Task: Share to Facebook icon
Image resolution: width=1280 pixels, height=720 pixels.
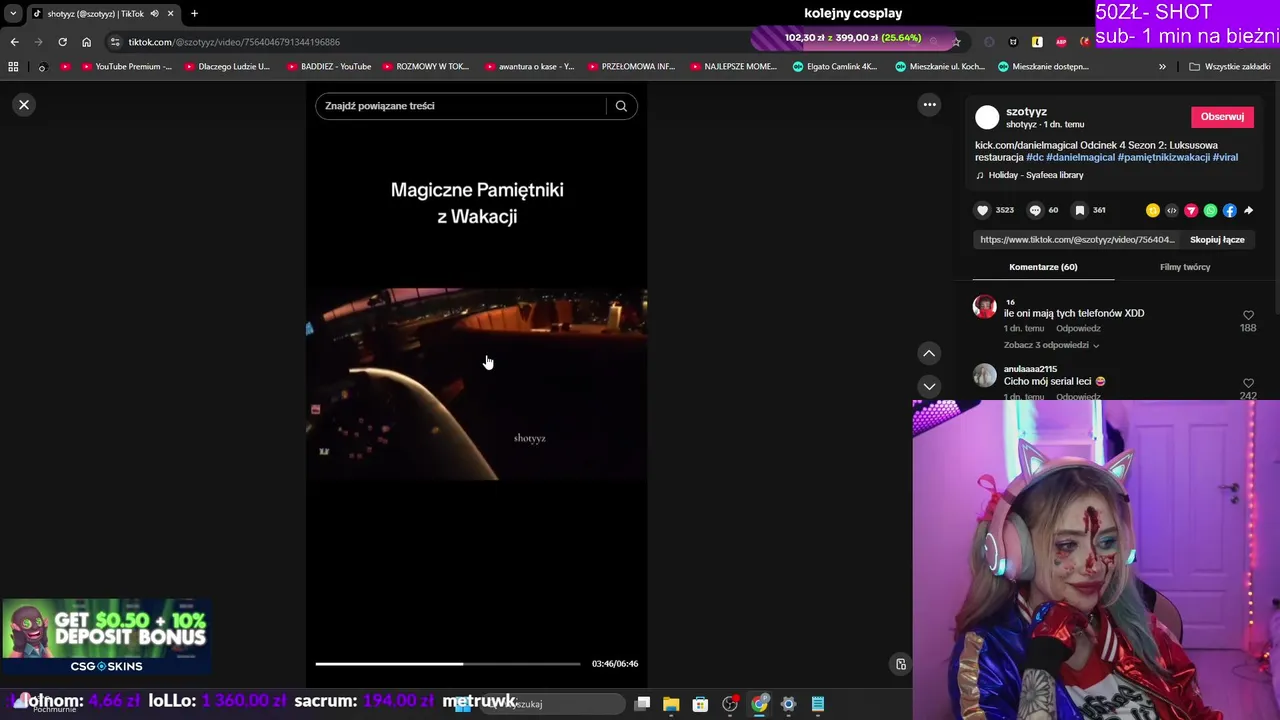Action: pos(1229,210)
